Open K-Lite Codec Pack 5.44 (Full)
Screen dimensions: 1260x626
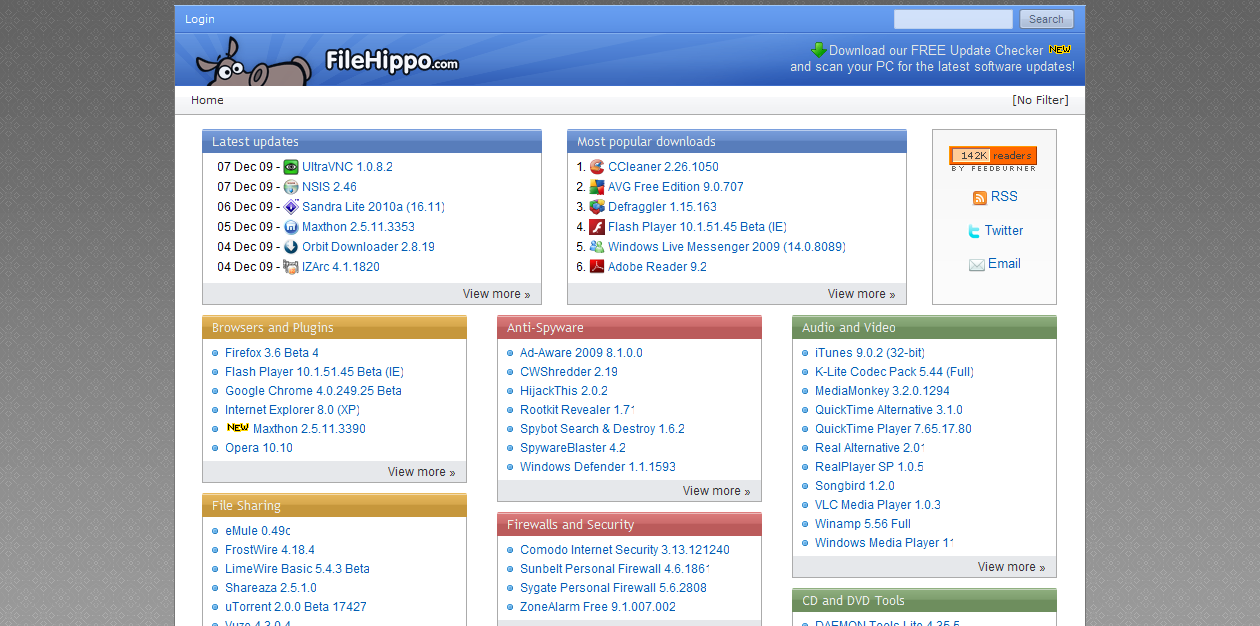[x=894, y=372]
